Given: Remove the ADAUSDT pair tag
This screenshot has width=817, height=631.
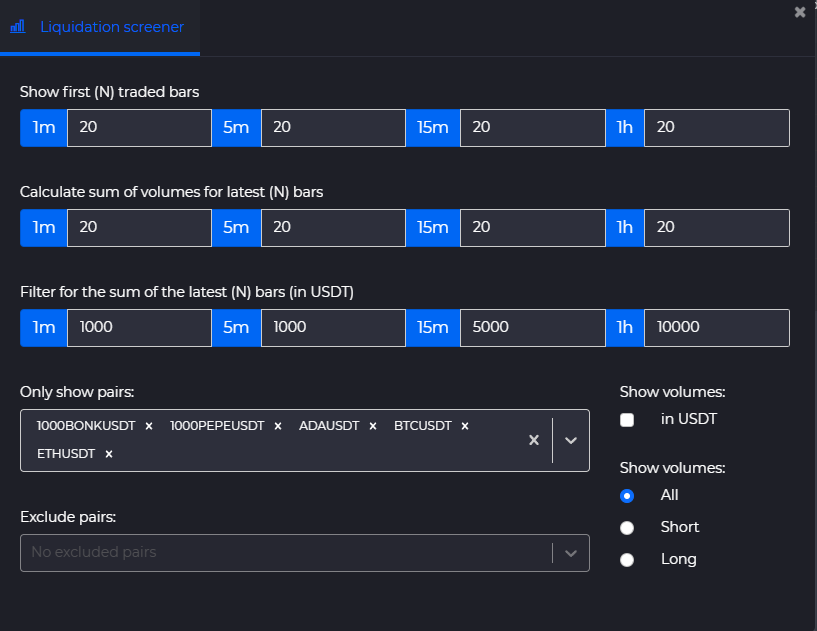Looking at the screenshot, I should click(x=373, y=426).
